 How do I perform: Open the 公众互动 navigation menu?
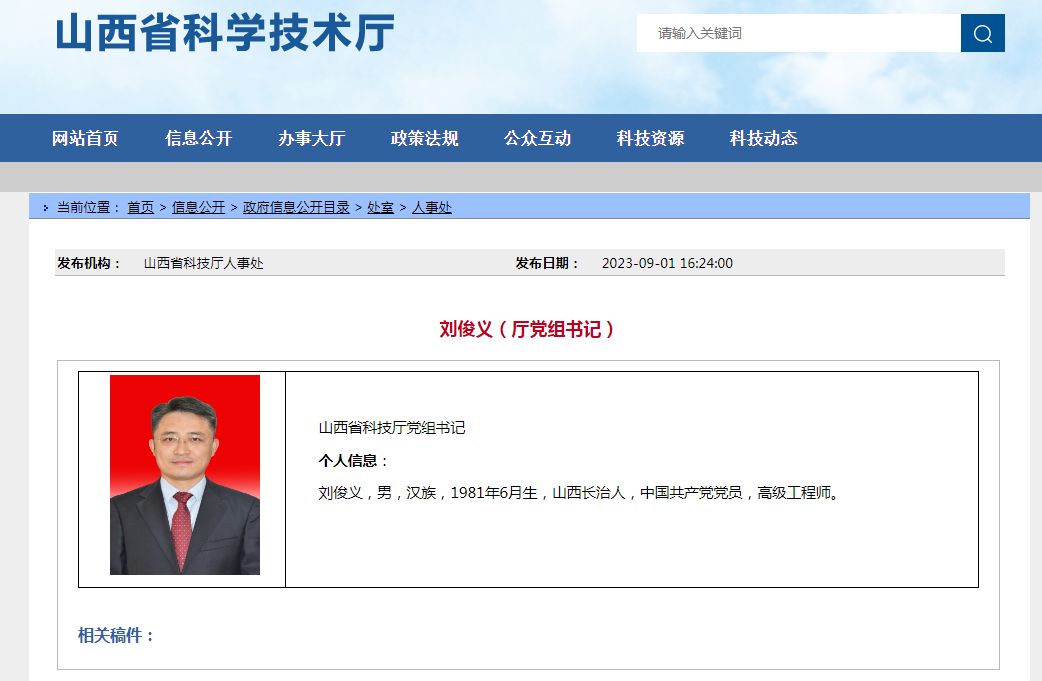(537, 138)
